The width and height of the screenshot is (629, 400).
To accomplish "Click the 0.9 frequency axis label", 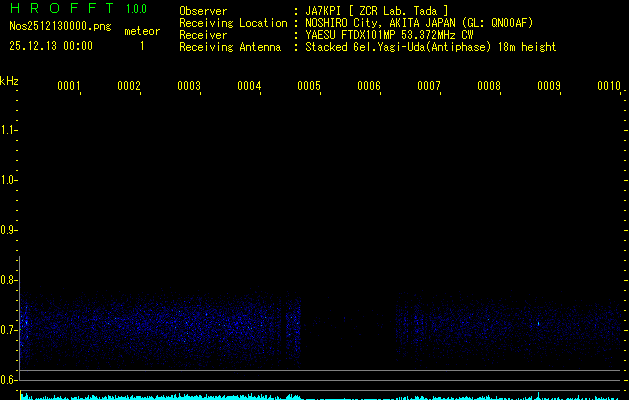I will click(9, 230).
